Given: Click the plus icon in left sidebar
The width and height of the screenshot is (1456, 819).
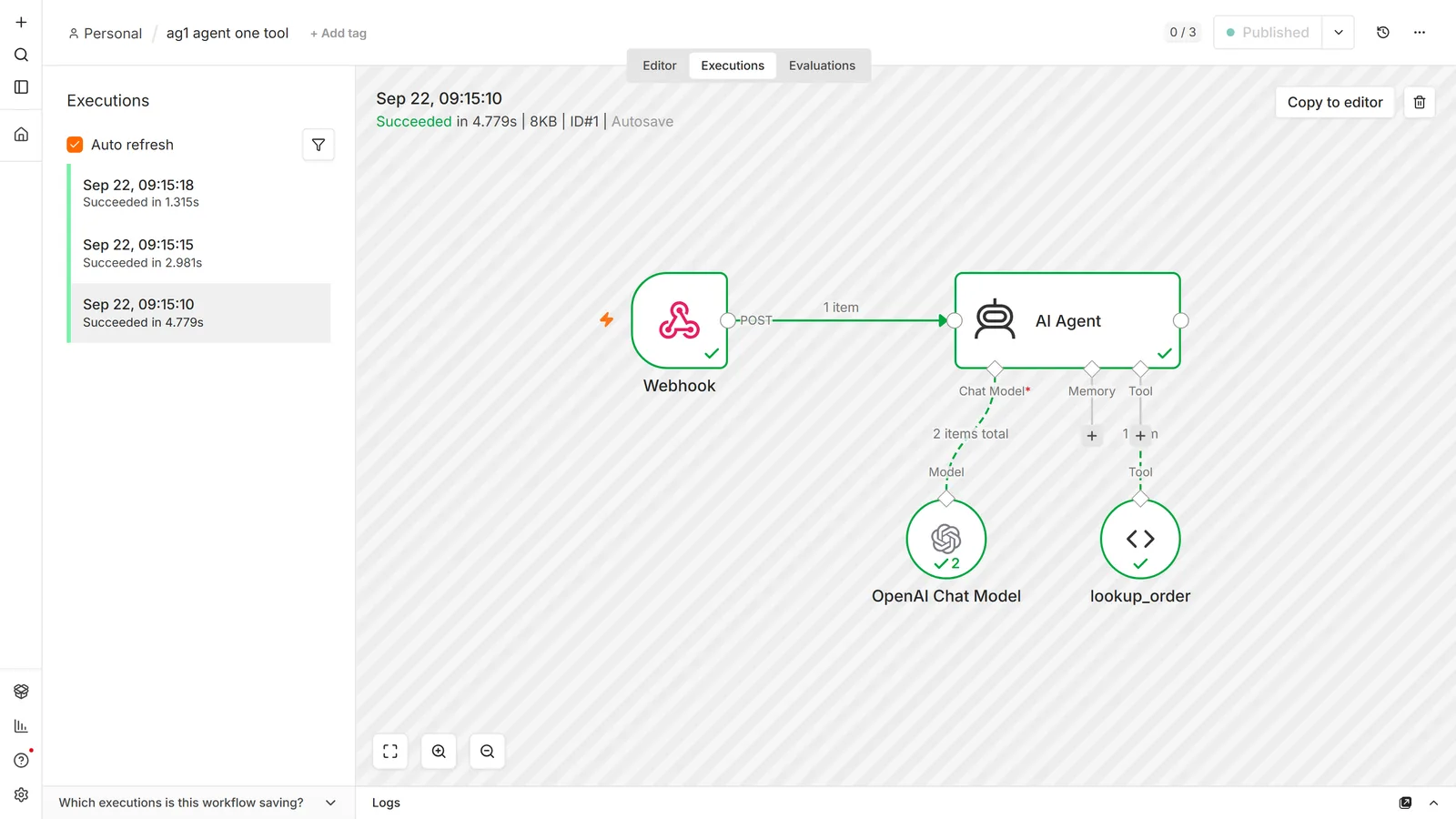Looking at the screenshot, I should click(21, 22).
